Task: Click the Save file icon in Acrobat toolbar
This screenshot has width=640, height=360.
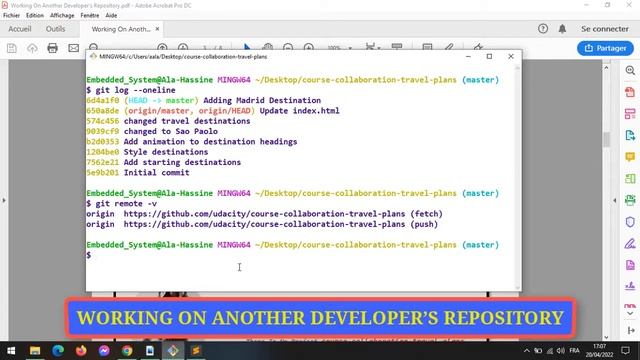Action: coord(12,48)
